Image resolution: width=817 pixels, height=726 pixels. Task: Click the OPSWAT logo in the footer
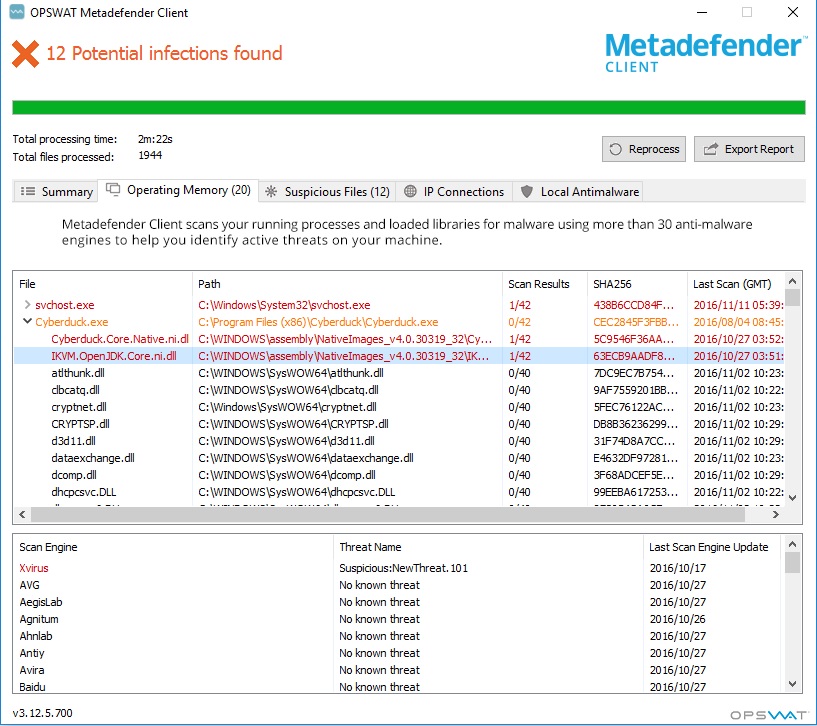tap(768, 715)
